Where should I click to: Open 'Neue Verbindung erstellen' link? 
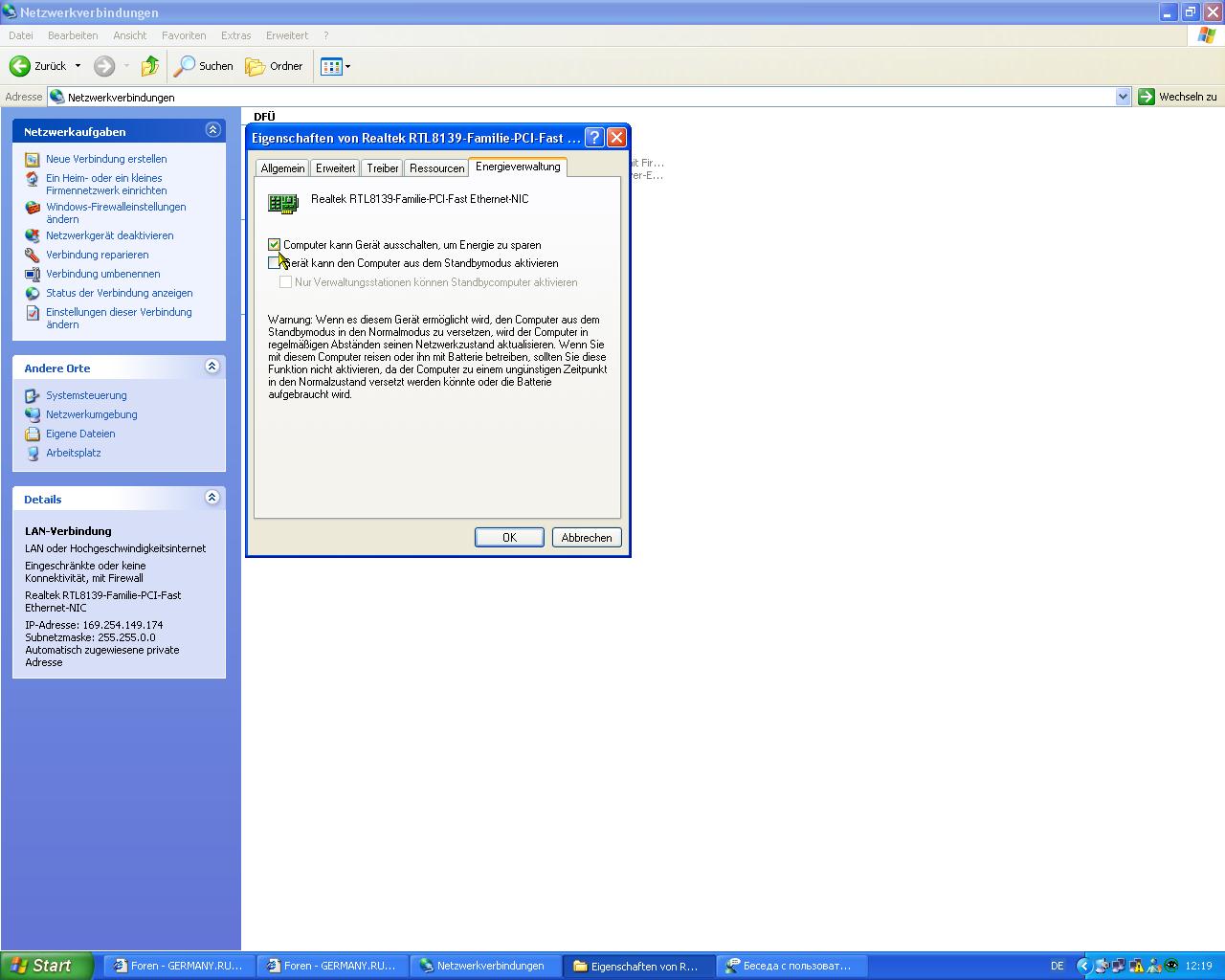tap(106, 160)
